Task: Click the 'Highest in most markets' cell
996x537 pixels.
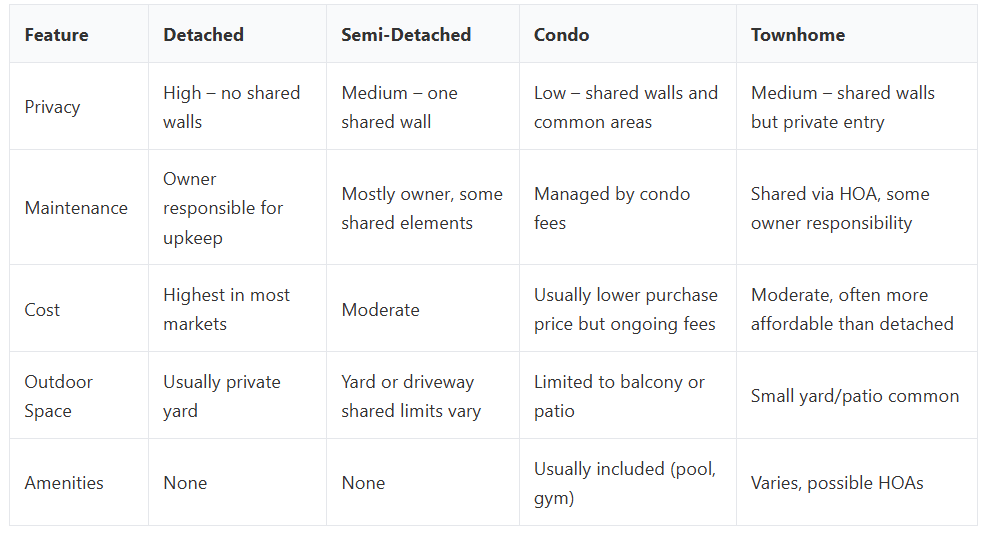Action: pyautogui.click(x=226, y=310)
